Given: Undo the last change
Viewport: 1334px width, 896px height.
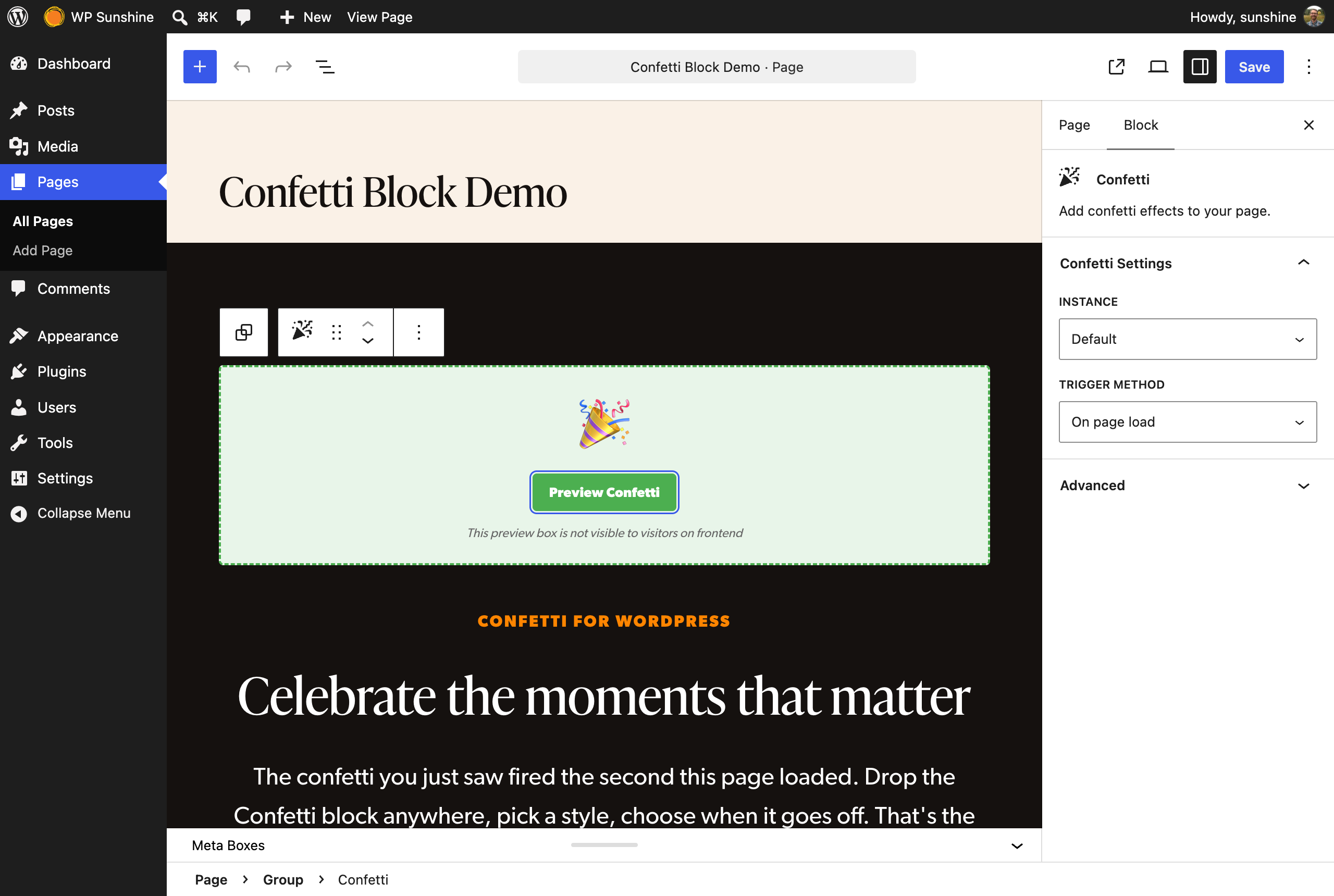Looking at the screenshot, I should 242,67.
